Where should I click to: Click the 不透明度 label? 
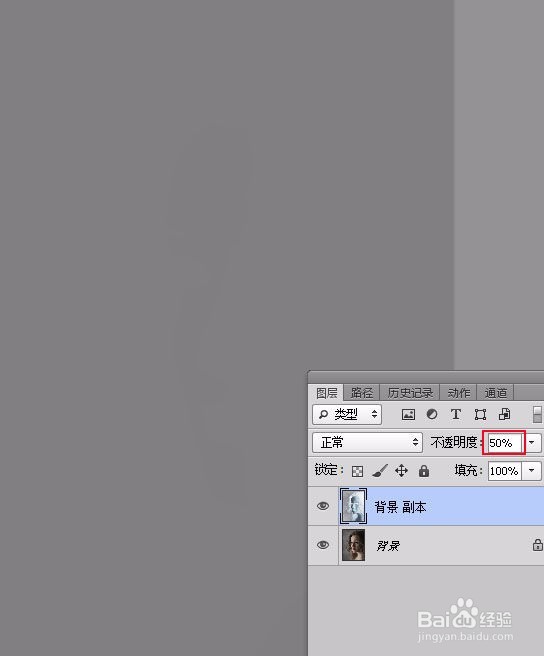tap(454, 442)
